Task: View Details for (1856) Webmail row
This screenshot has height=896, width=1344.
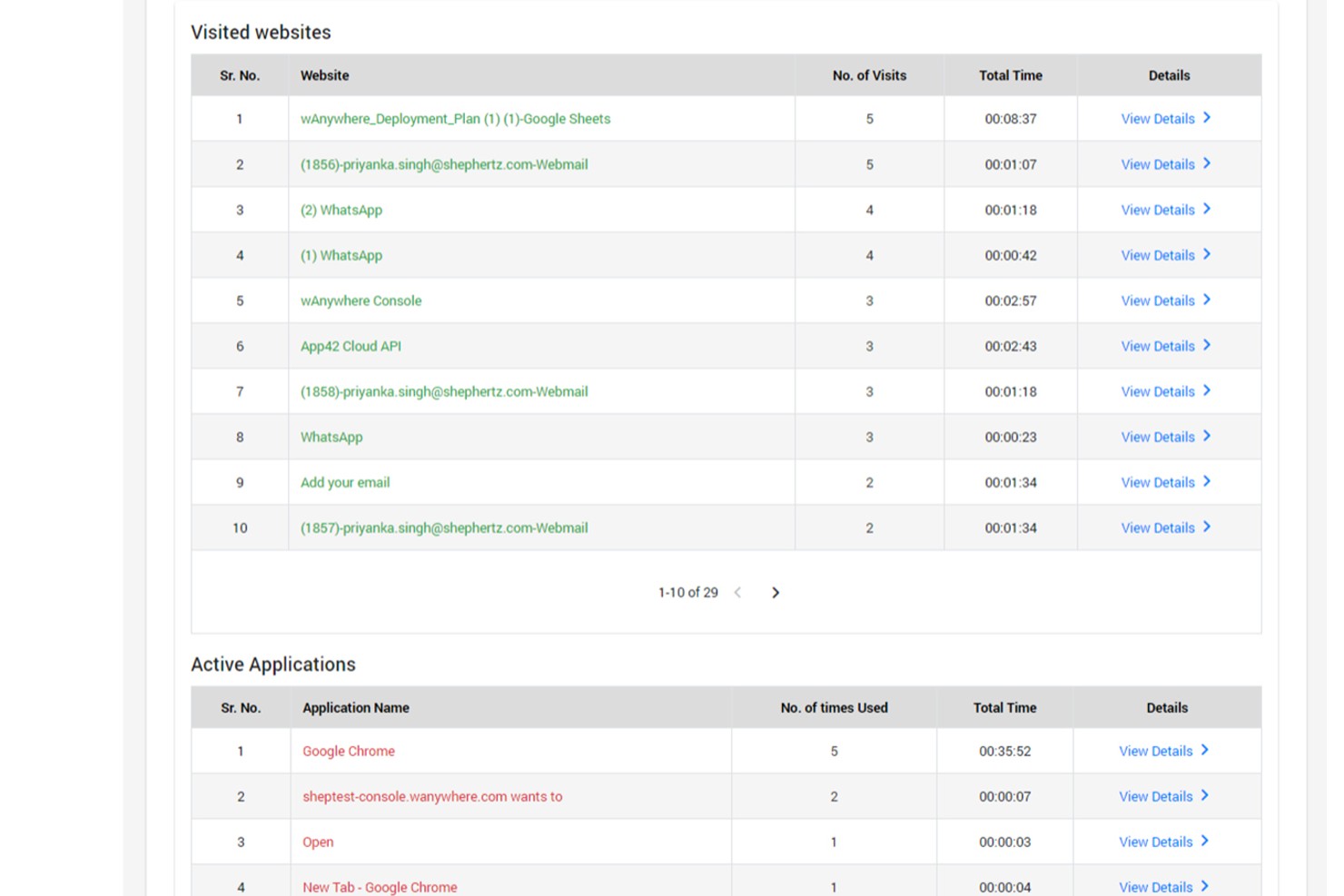Action: [1157, 164]
